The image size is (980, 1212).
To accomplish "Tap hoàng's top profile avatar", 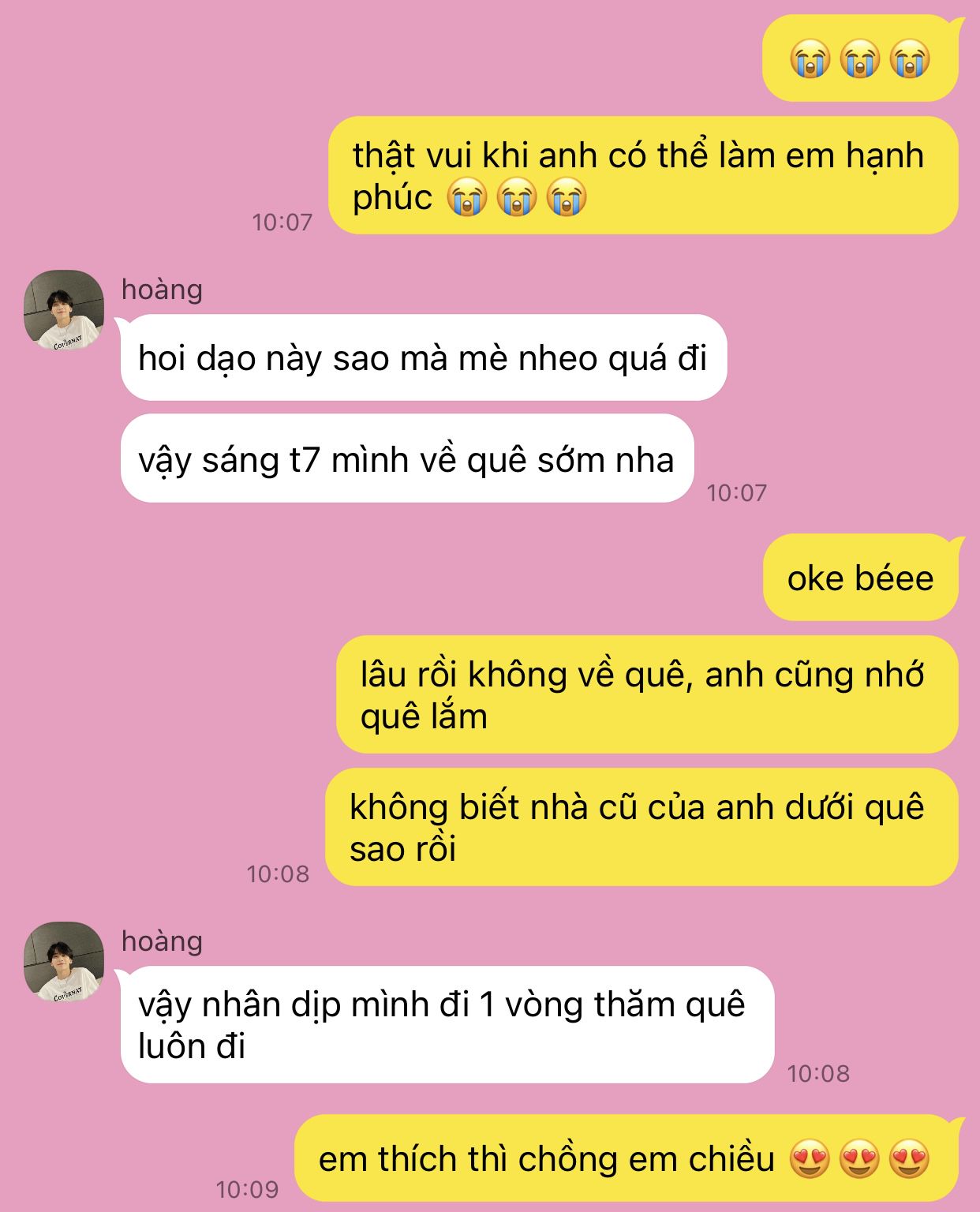I will pyautogui.click(x=64, y=311).
